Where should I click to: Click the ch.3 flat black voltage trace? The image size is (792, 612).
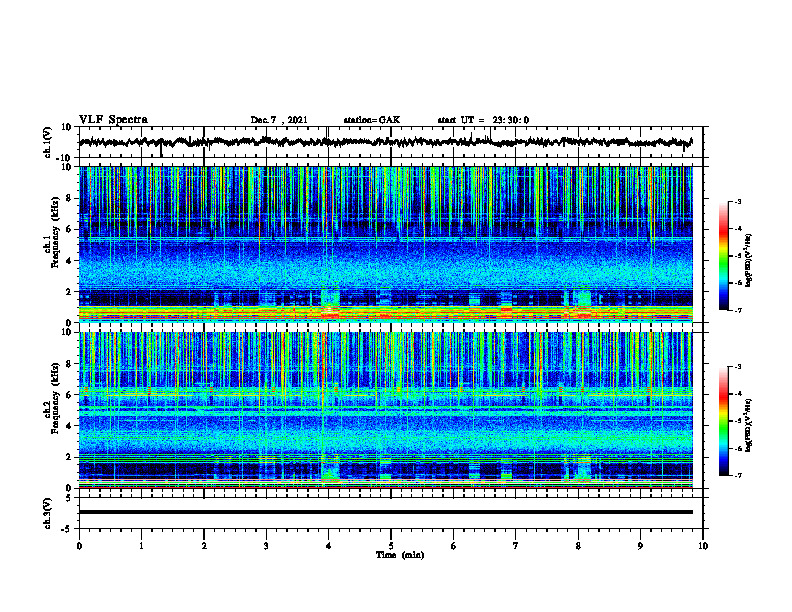pyautogui.click(x=385, y=512)
